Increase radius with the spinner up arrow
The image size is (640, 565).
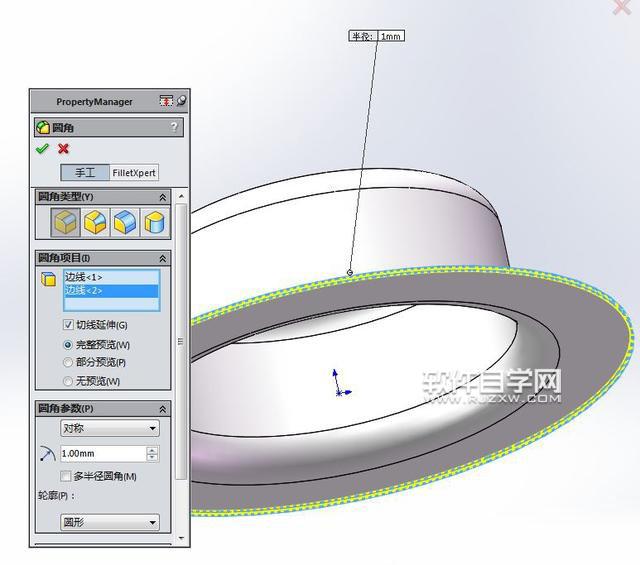click(152, 450)
